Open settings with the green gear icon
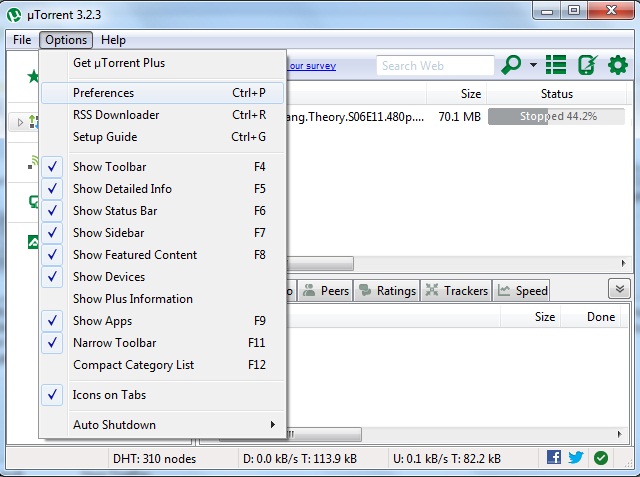Viewport: 640px width, 477px height. (x=618, y=64)
